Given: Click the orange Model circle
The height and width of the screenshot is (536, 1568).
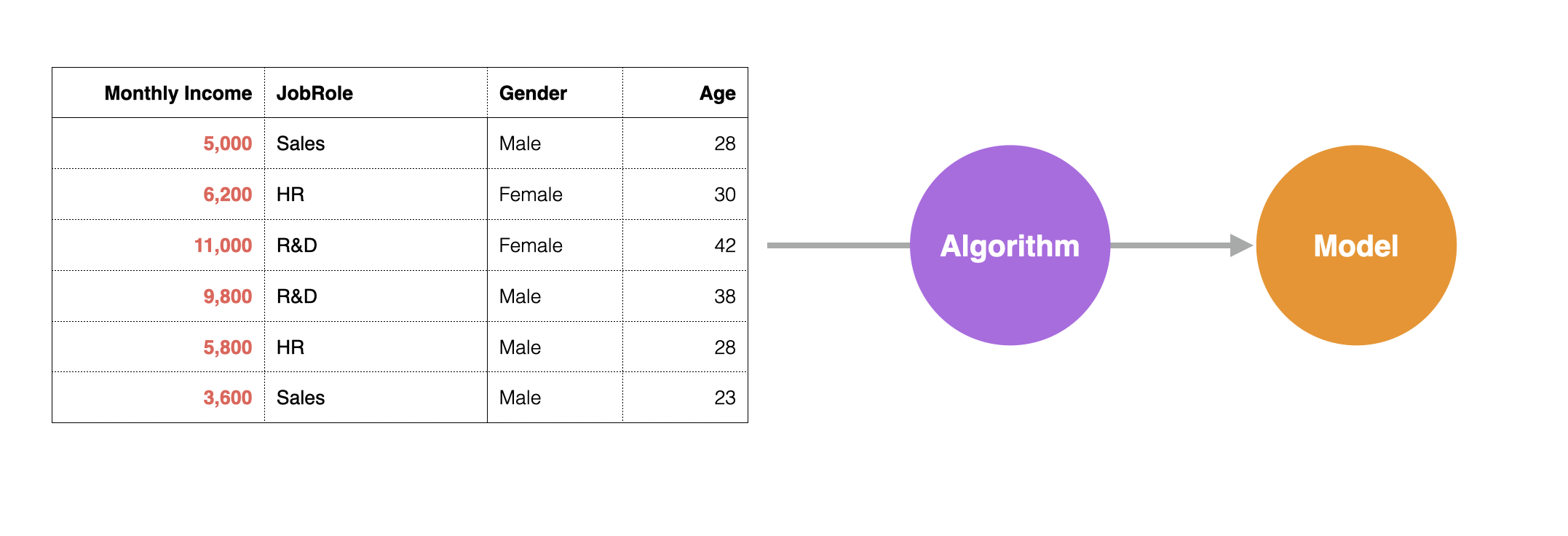Looking at the screenshot, I should [1356, 245].
